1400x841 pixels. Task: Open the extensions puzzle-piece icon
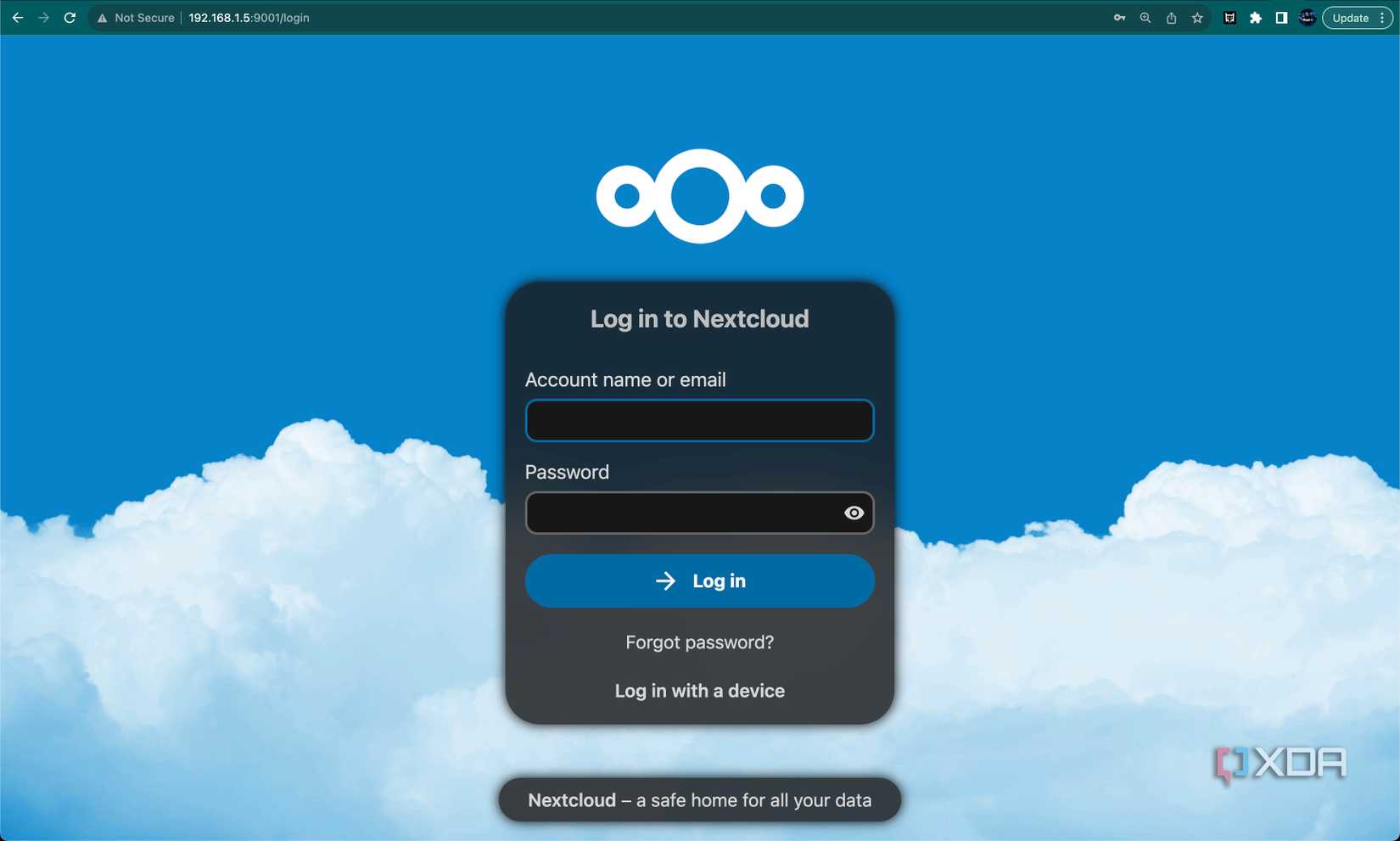(x=1256, y=17)
